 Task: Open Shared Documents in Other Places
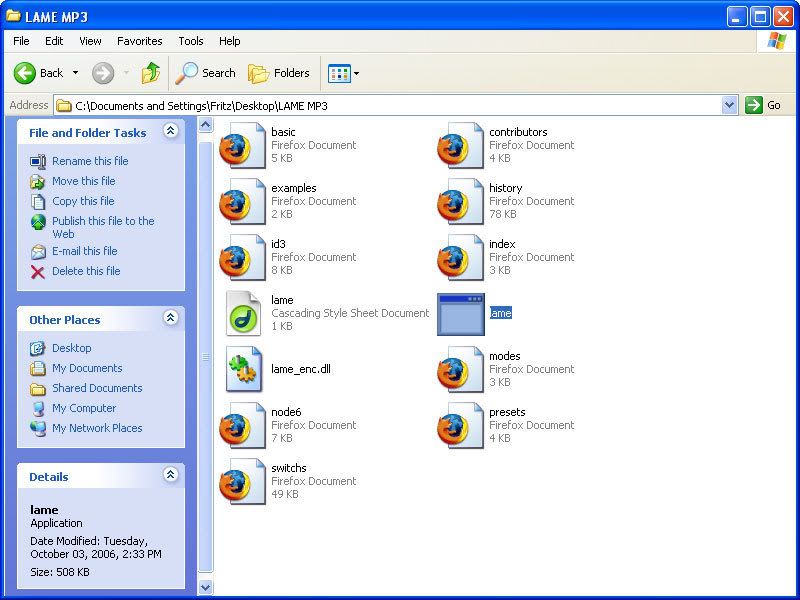click(x=97, y=388)
